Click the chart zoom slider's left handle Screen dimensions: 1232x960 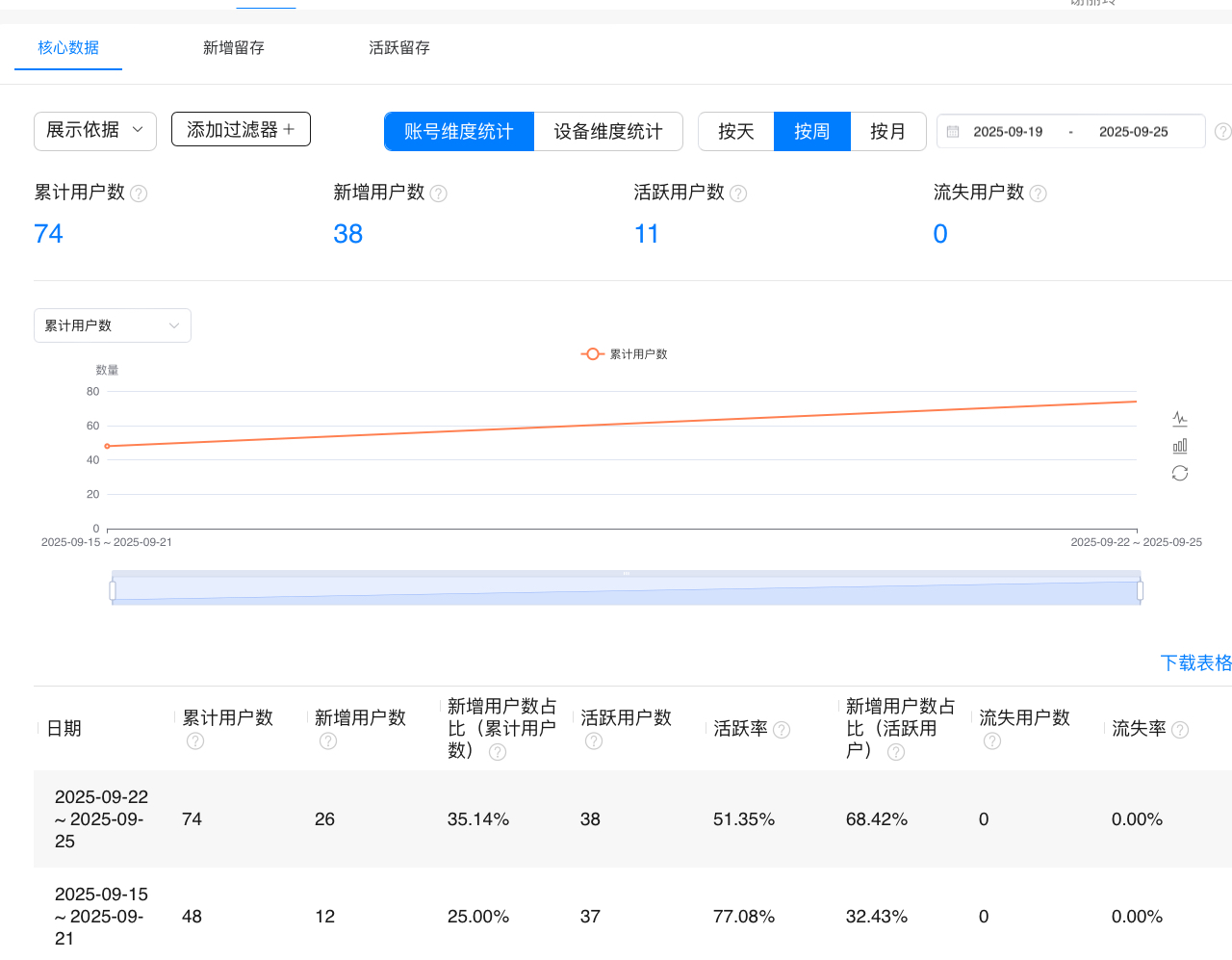tap(113, 590)
